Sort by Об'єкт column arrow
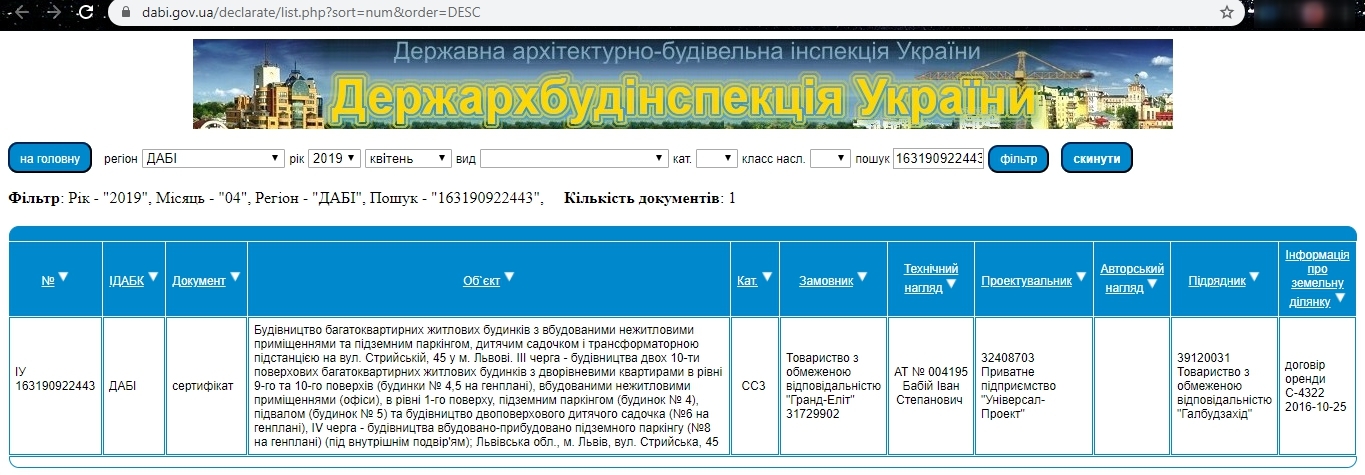Screen dimensions: 1365x475 [x=510, y=277]
